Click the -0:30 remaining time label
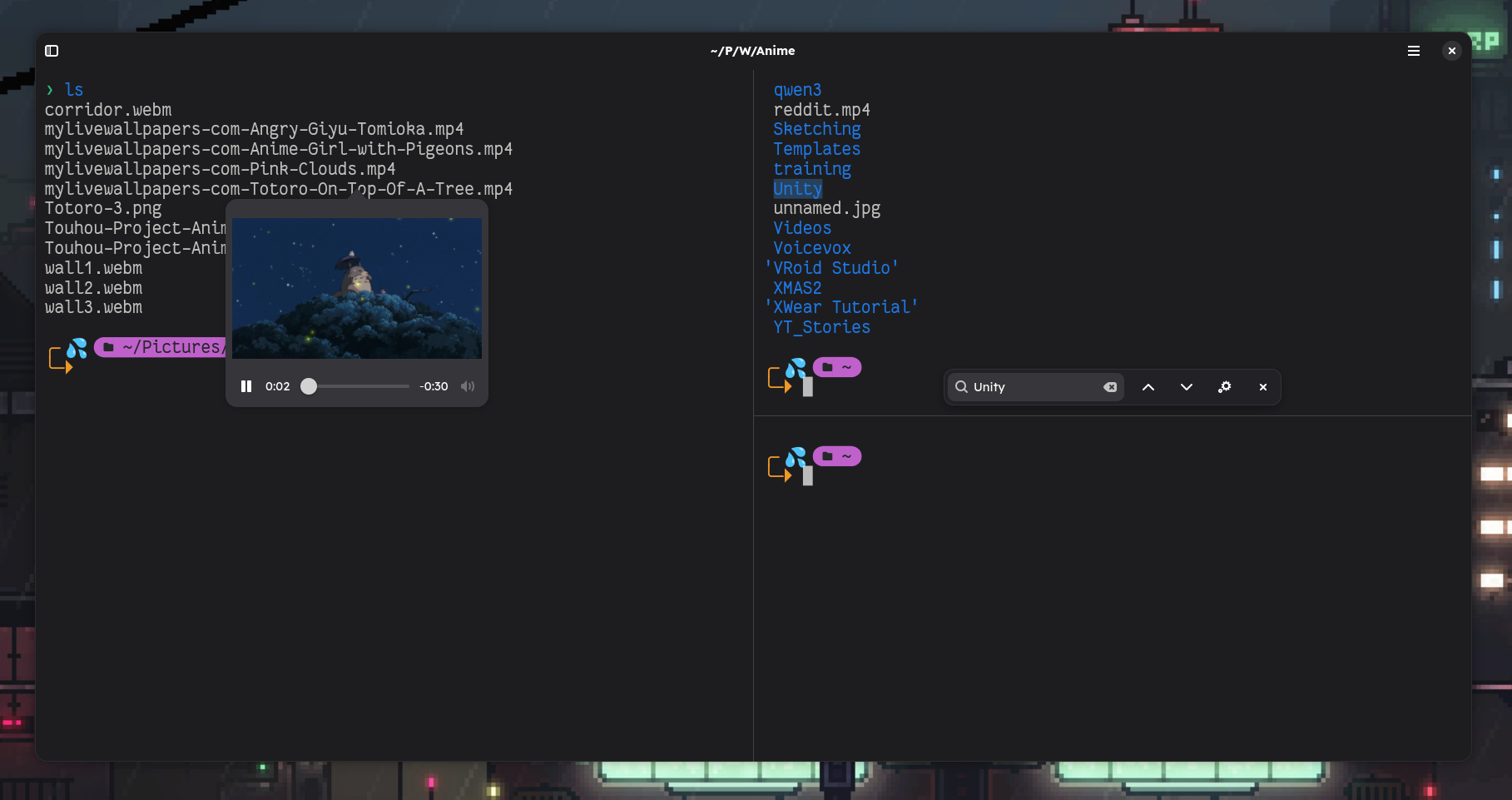Image resolution: width=1512 pixels, height=800 pixels. pyautogui.click(x=434, y=386)
